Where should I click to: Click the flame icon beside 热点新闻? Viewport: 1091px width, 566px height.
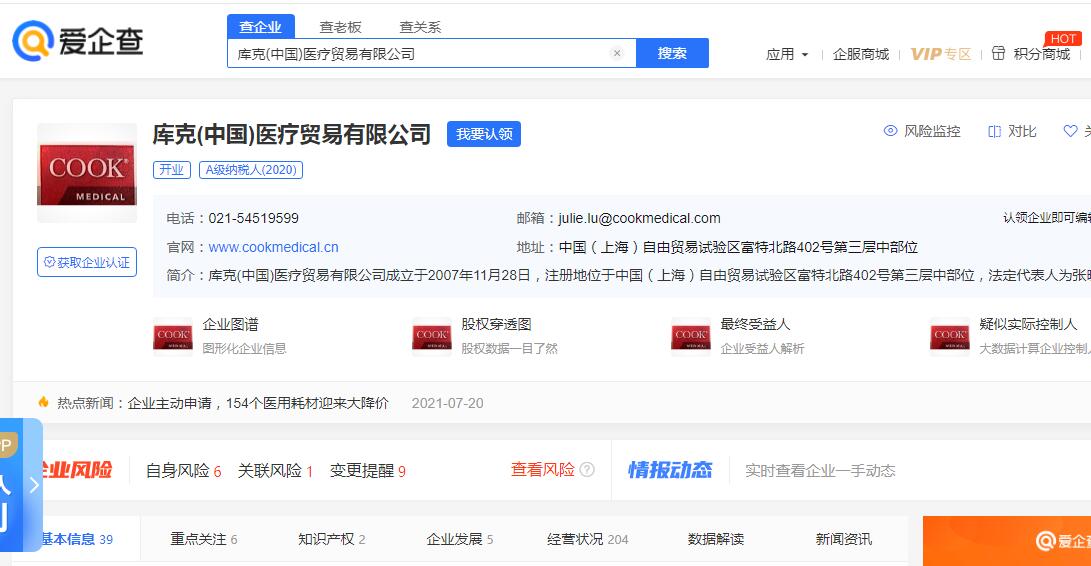[x=43, y=402]
